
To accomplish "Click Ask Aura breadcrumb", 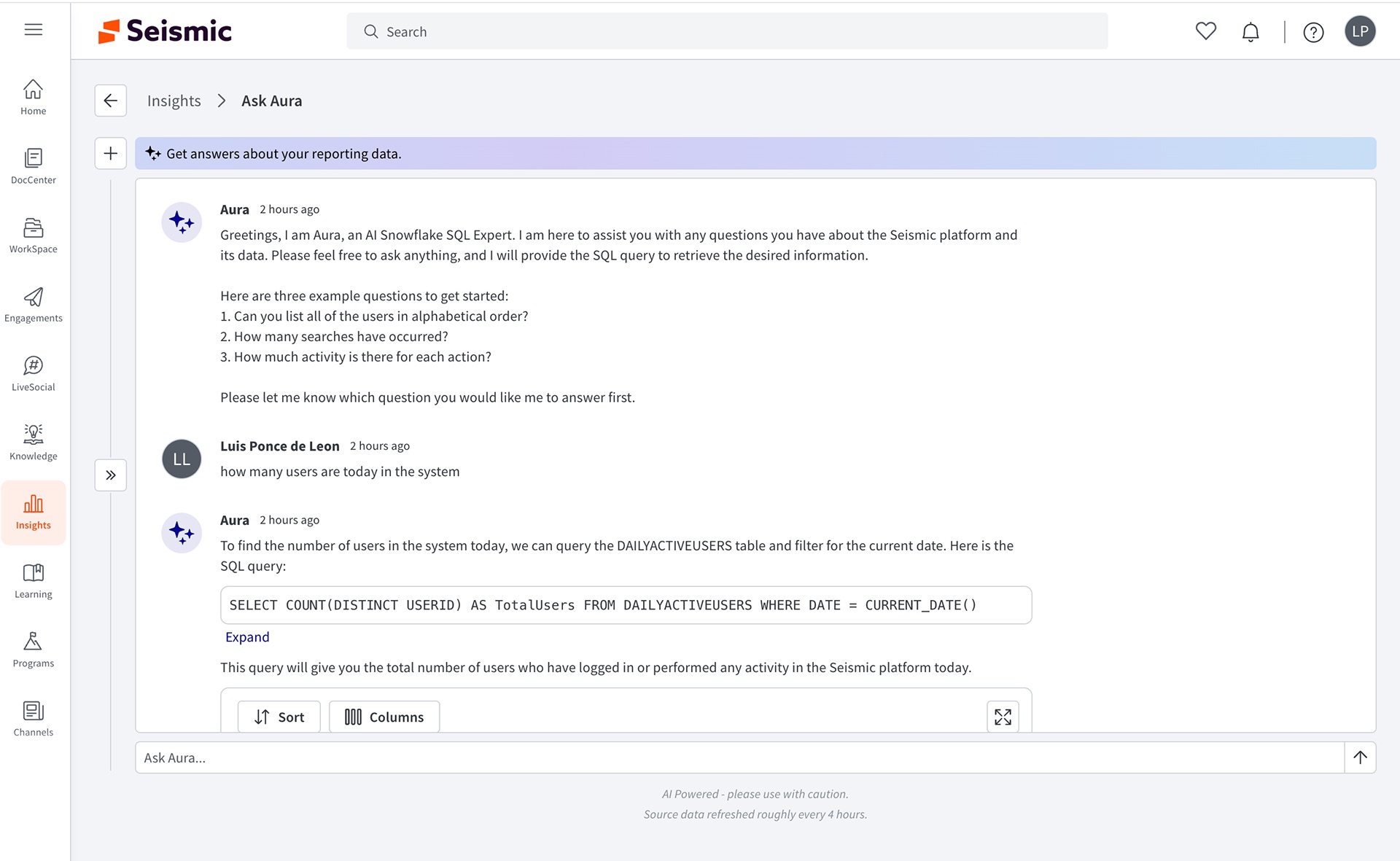I will (271, 101).
